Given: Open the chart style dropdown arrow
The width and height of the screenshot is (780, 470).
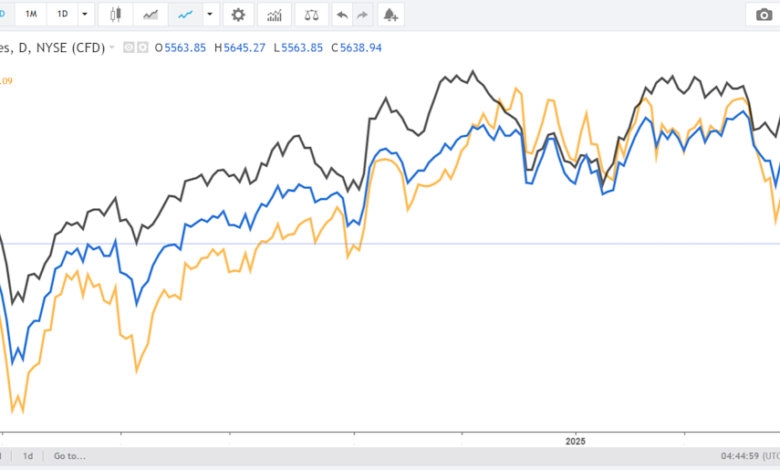Looking at the screenshot, I should (209, 14).
